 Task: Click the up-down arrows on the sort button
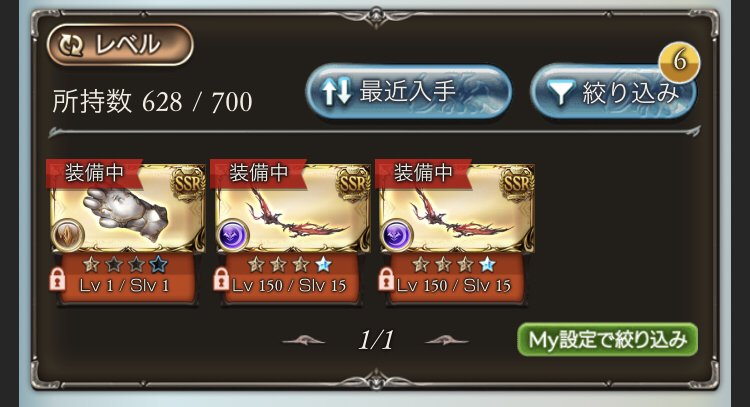coord(337,92)
